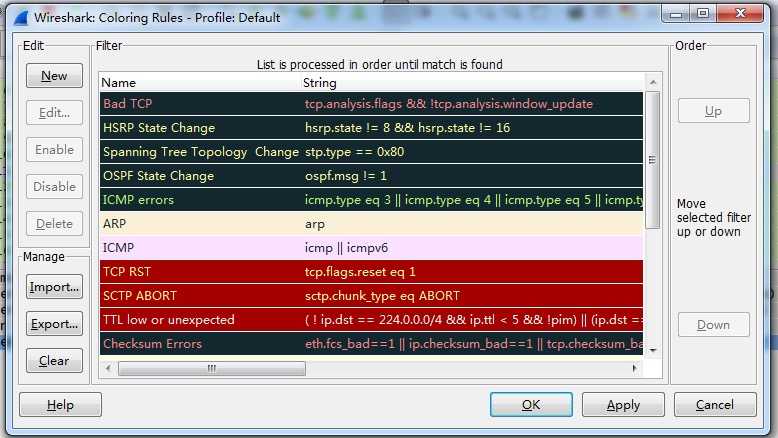This screenshot has height=438, width=778.
Task: Click the Enable button
Action: (54, 150)
